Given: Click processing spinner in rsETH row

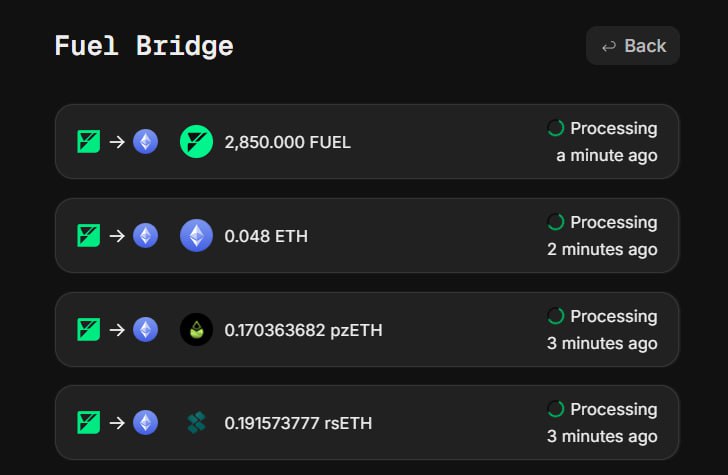Looking at the screenshot, I should pos(556,409).
